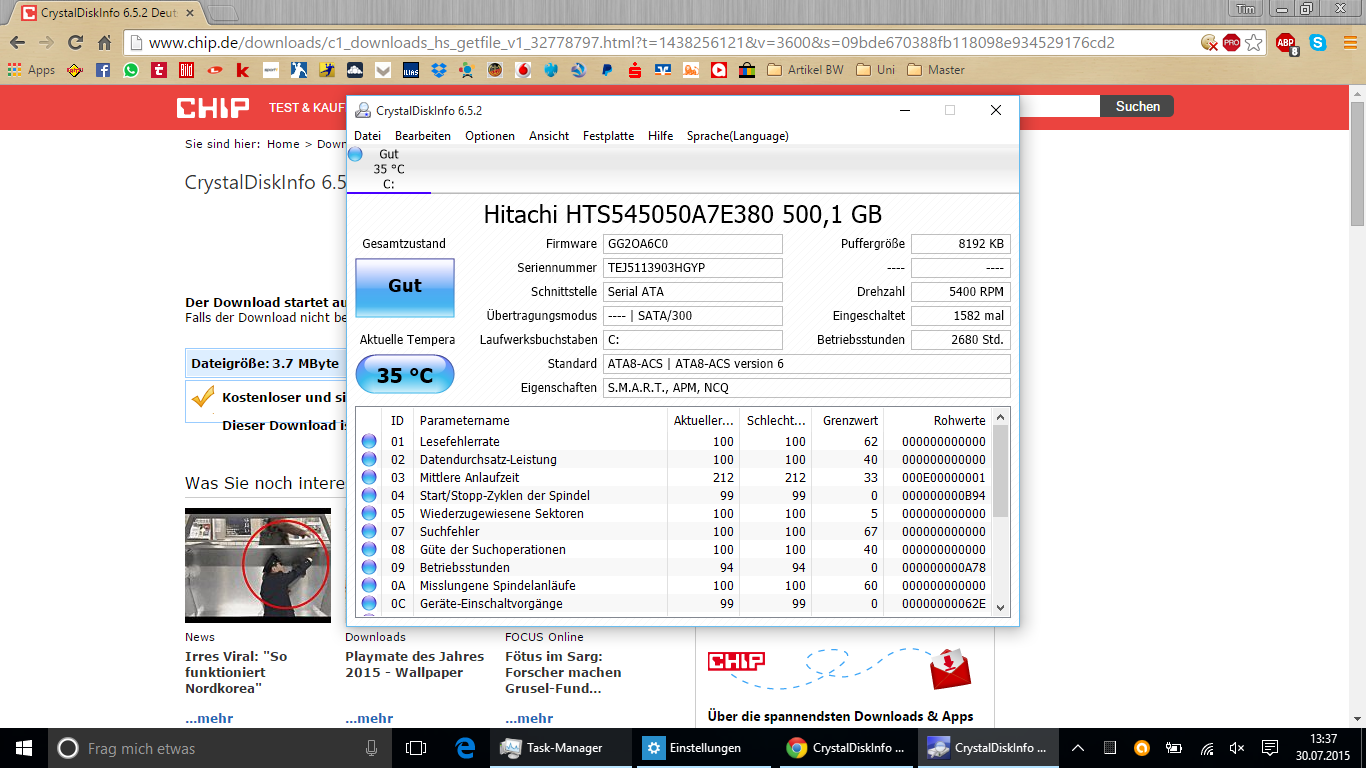Viewport: 1366px width, 768px height.
Task: Switch to Einstellungen on the taskbar
Action: click(x=705, y=748)
